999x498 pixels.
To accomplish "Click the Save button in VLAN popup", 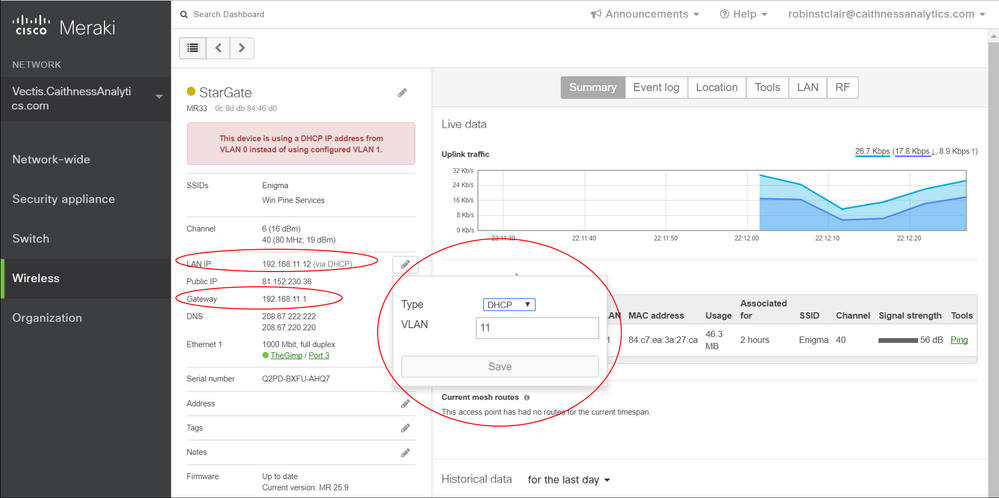I will [500, 367].
